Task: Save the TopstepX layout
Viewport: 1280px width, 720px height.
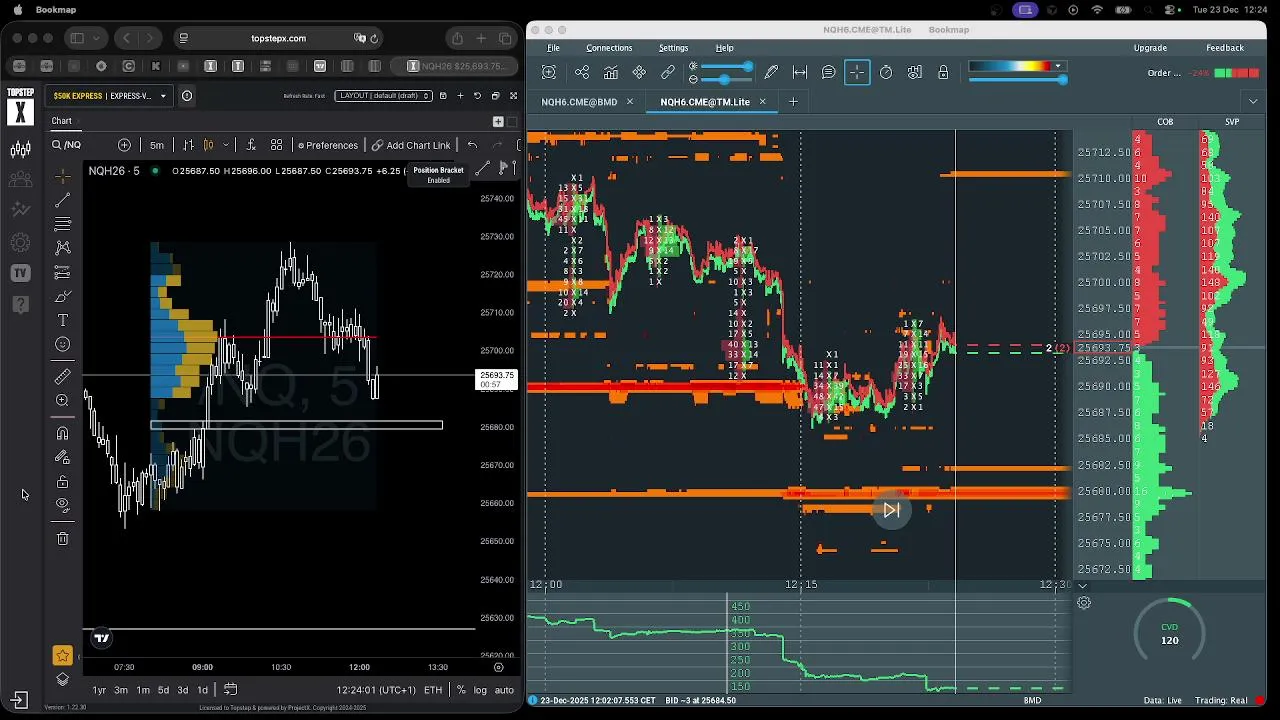Action: click(443, 96)
